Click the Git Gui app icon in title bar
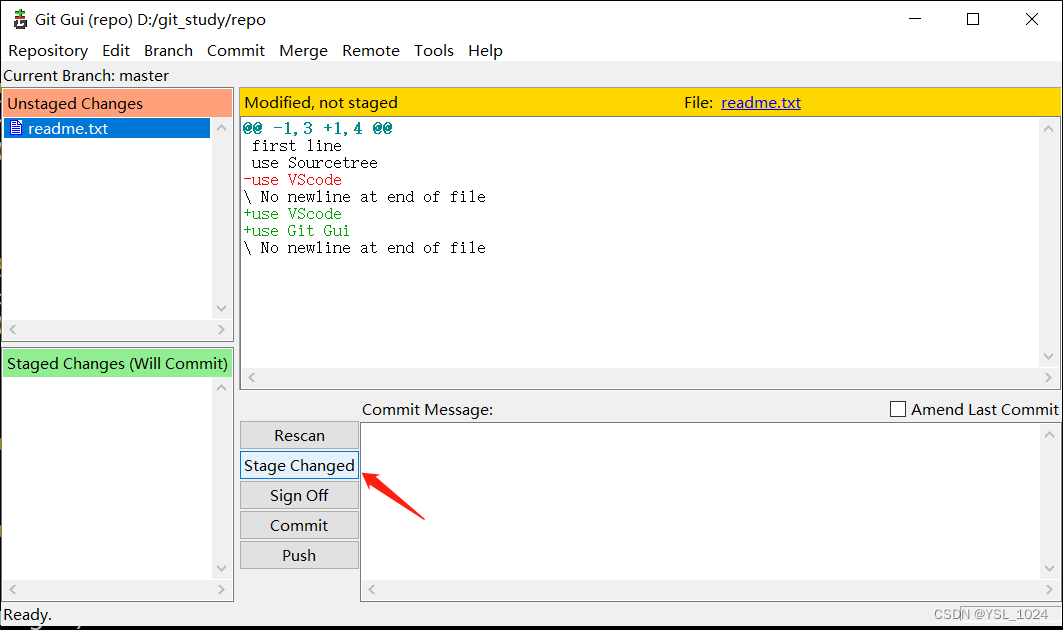The image size is (1063, 630). pos(20,19)
